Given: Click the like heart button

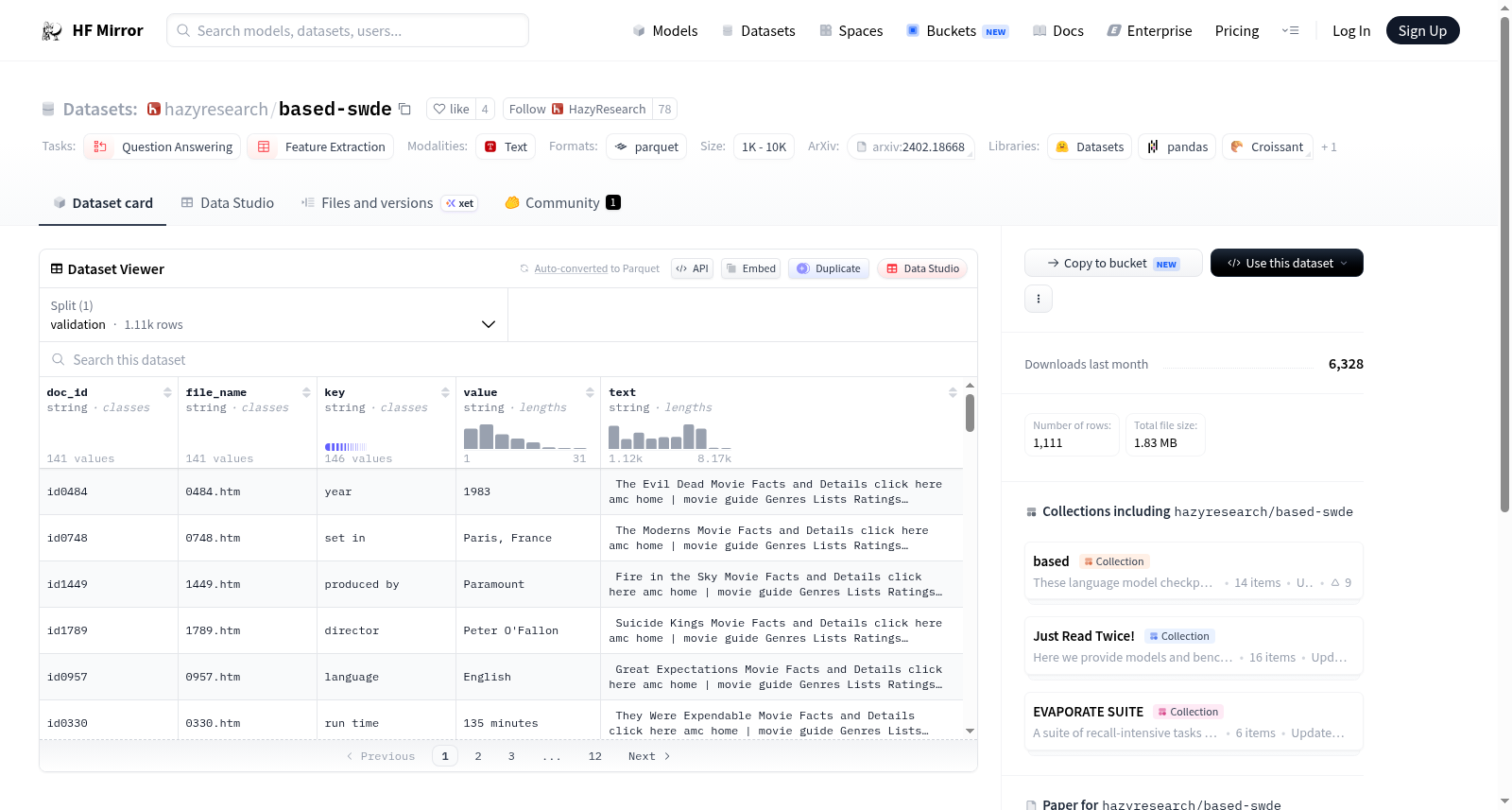Looking at the screenshot, I should 451,109.
